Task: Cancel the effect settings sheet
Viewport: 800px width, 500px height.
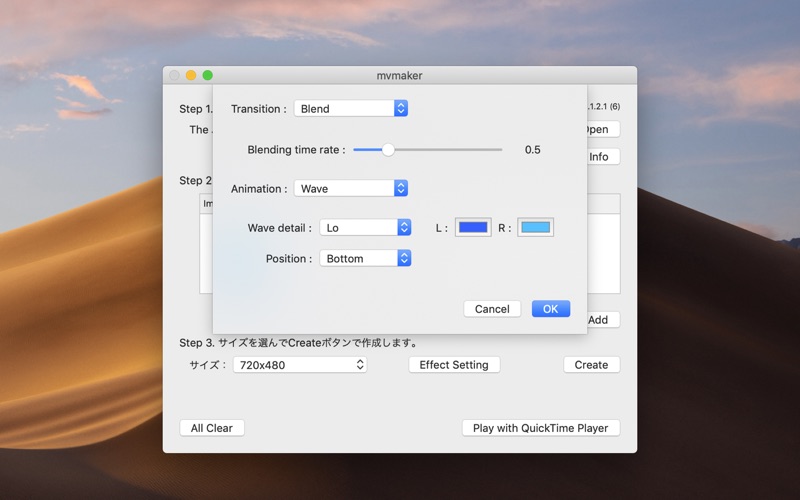Action: click(x=492, y=309)
